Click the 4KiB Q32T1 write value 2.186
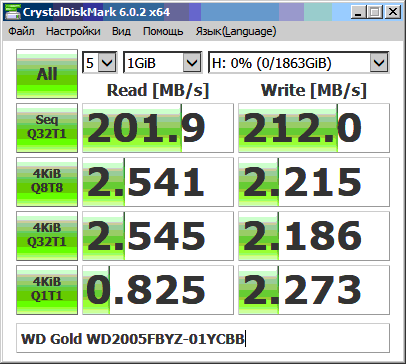Image resolution: width=406 pixels, height=364 pixels. click(x=314, y=236)
